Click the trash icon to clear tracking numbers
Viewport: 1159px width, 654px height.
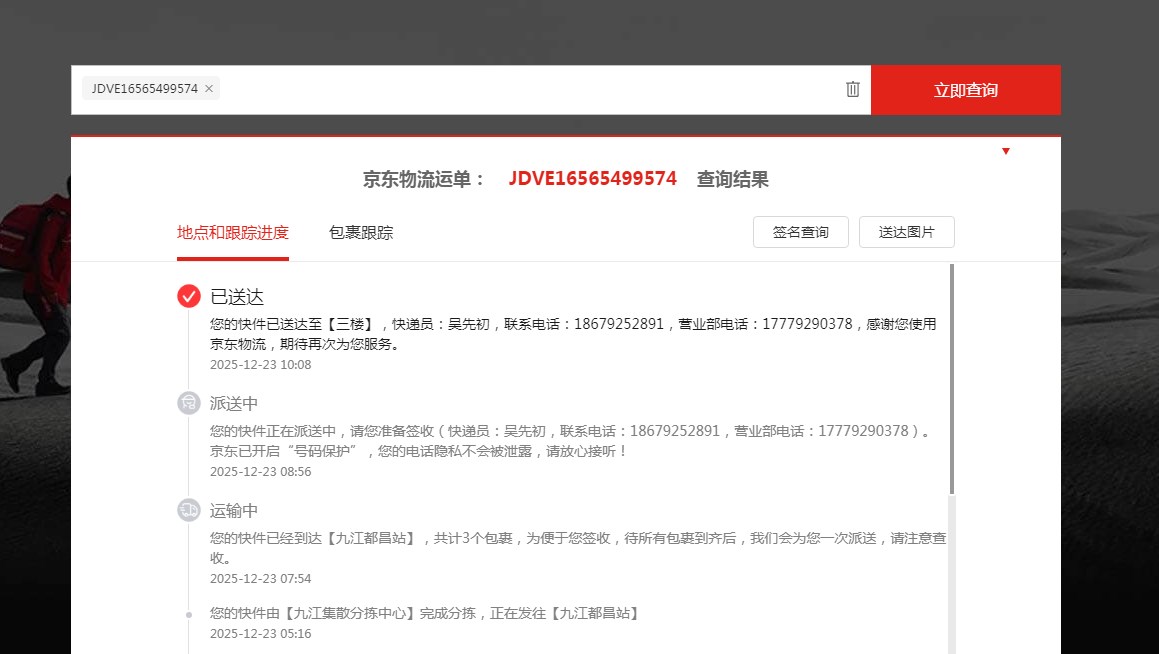tap(852, 89)
